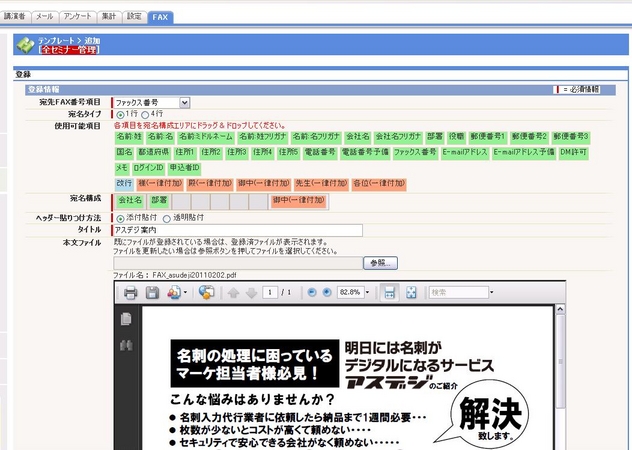Click the 全セミナー管理 label in the header
This screenshot has width=632, height=450.
[69, 50]
